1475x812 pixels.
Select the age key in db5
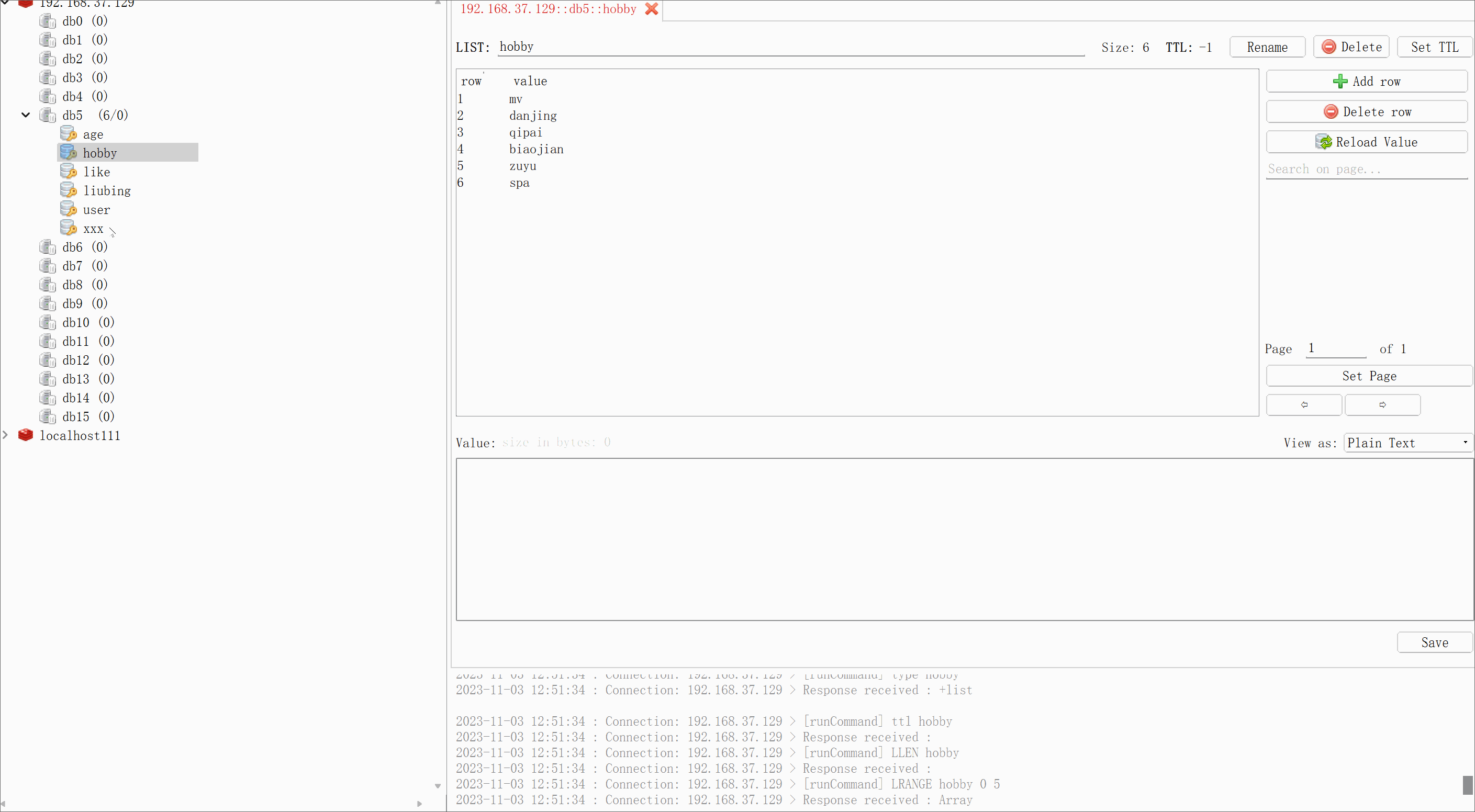pyautogui.click(x=92, y=133)
